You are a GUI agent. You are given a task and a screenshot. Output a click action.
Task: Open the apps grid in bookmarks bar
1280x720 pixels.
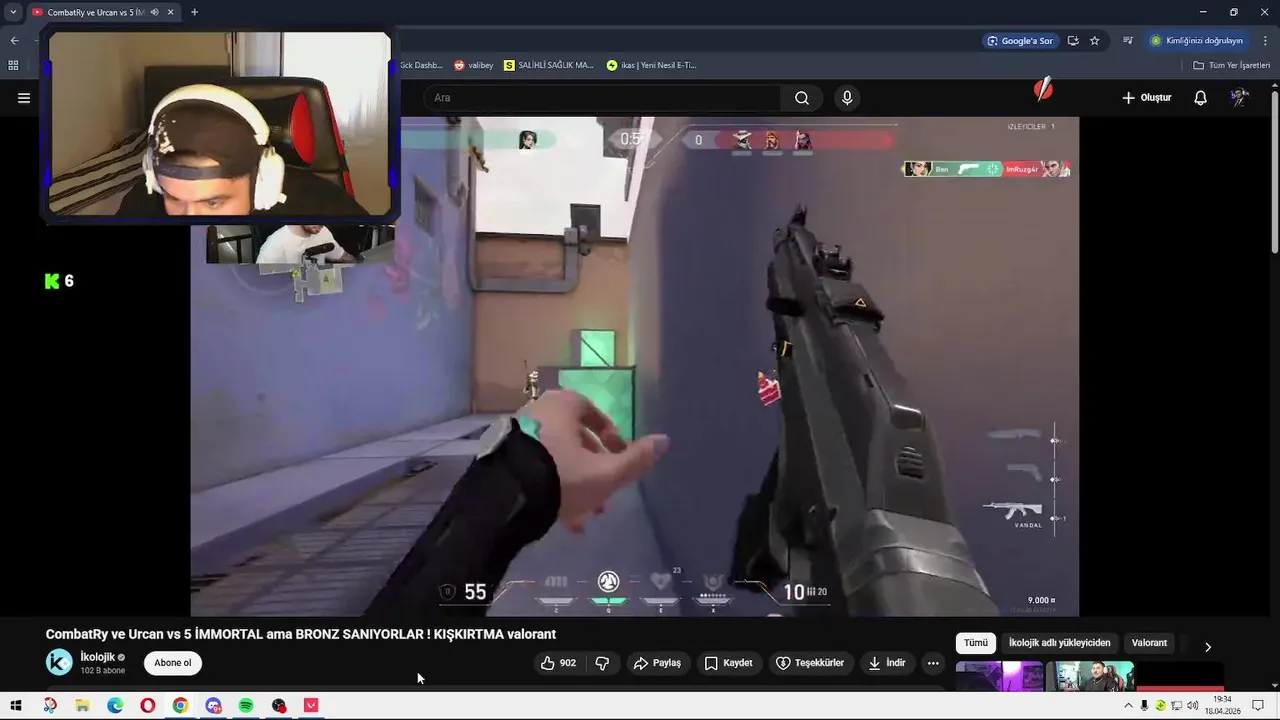click(13, 65)
